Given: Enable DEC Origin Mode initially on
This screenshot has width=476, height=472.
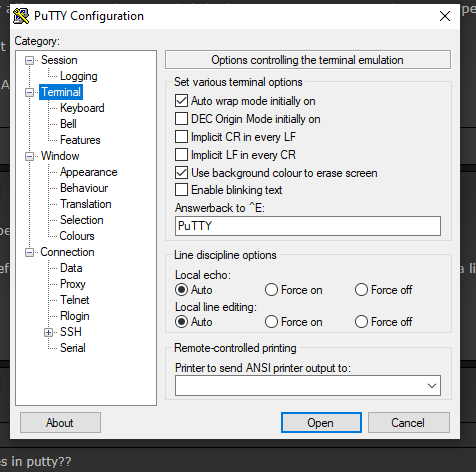Looking at the screenshot, I should (181, 119).
